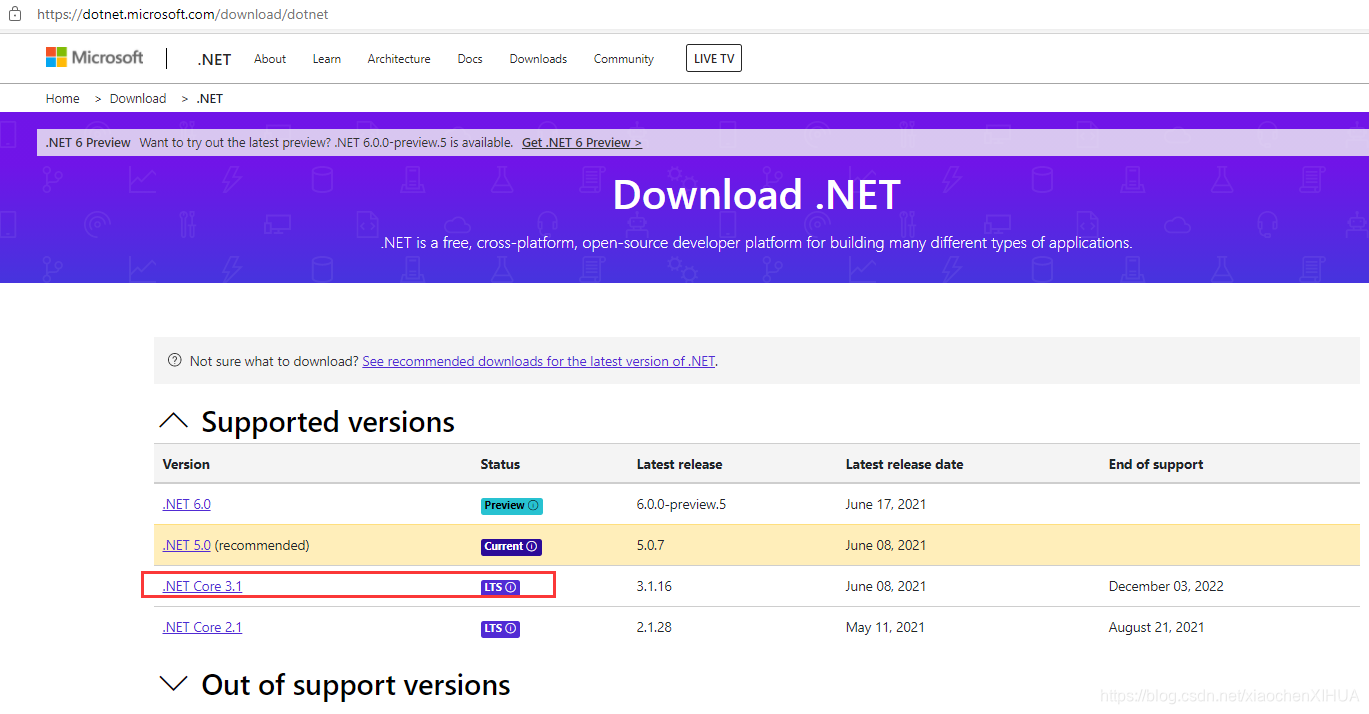Click the Current status badge
Viewport: 1369px width, 714px height.
pyautogui.click(x=511, y=547)
